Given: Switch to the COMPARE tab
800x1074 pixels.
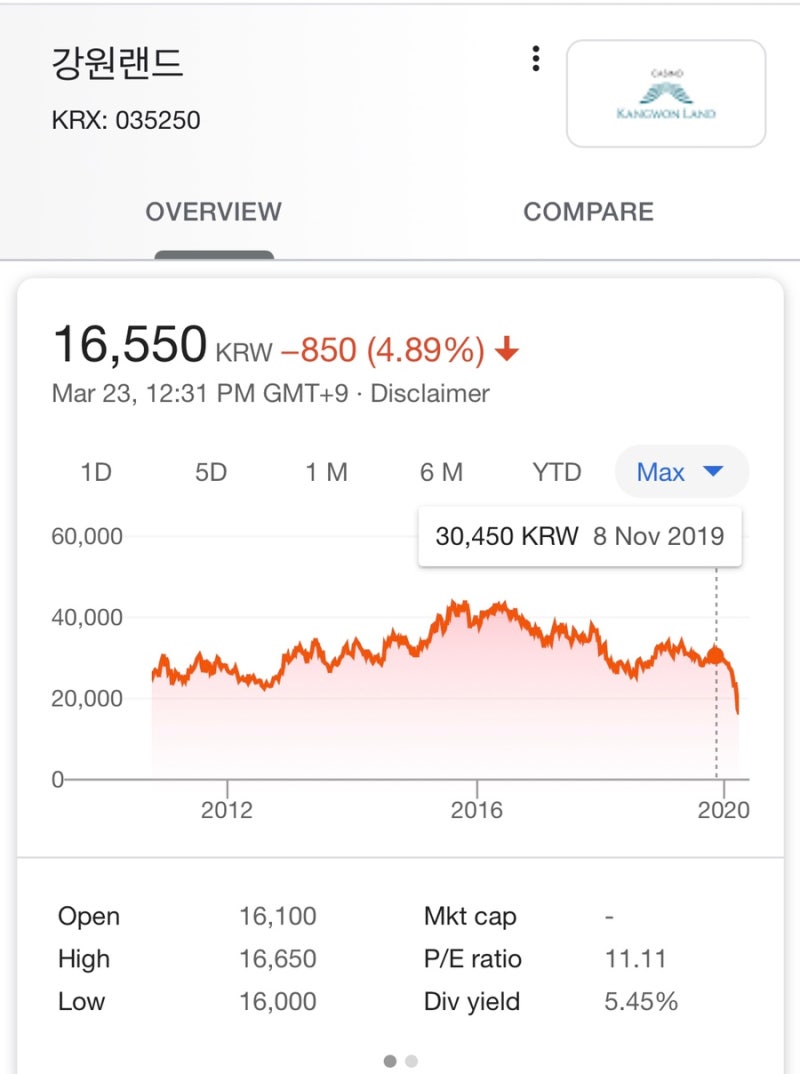Looking at the screenshot, I should click(x=588, y=212).
